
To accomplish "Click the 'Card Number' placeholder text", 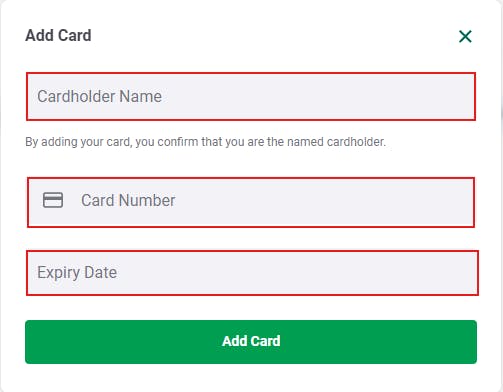I will (128, 200).
